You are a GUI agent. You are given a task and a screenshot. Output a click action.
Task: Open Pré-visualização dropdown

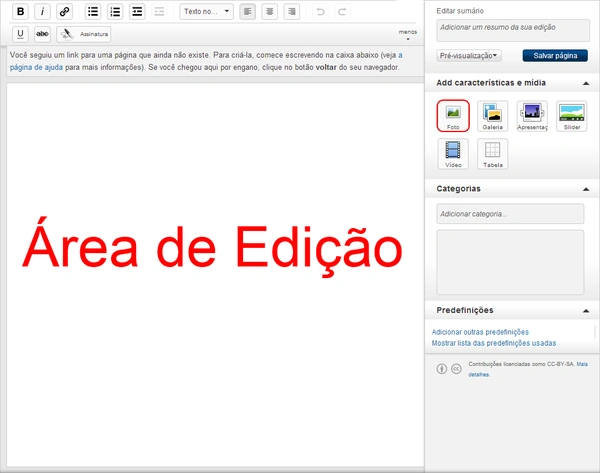point(469,55)
